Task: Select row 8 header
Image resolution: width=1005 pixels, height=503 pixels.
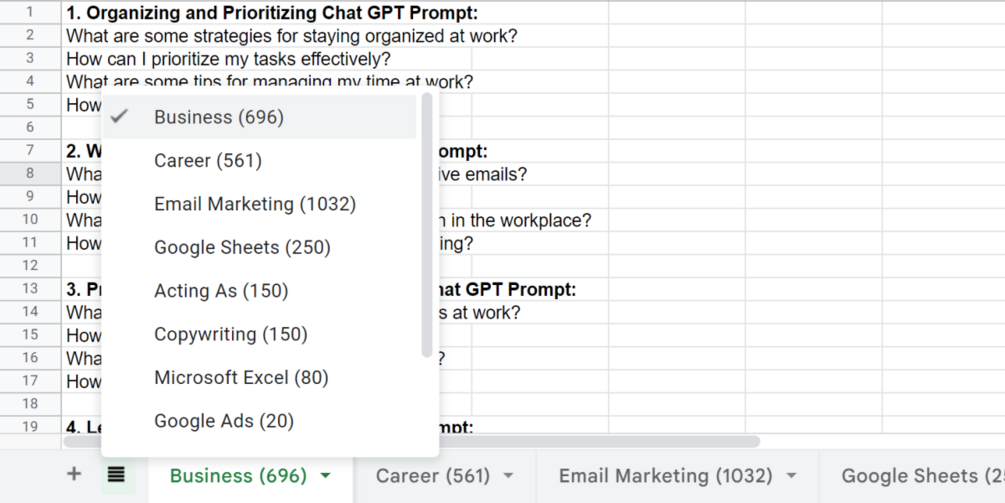Action: click(x=30, y=173)
